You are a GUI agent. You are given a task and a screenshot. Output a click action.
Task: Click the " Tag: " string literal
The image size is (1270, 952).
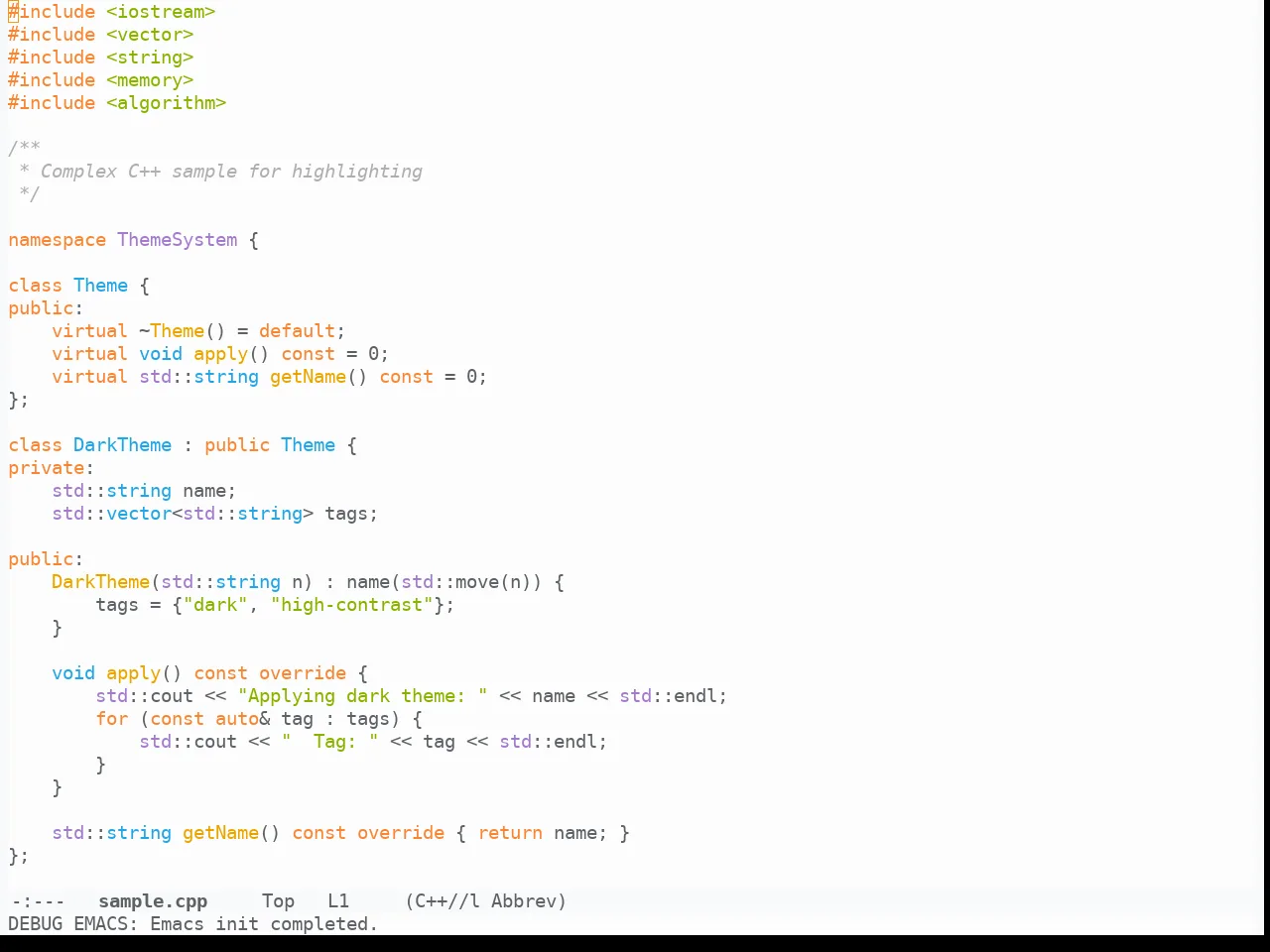pyautogui.click(x=329, y=742)
